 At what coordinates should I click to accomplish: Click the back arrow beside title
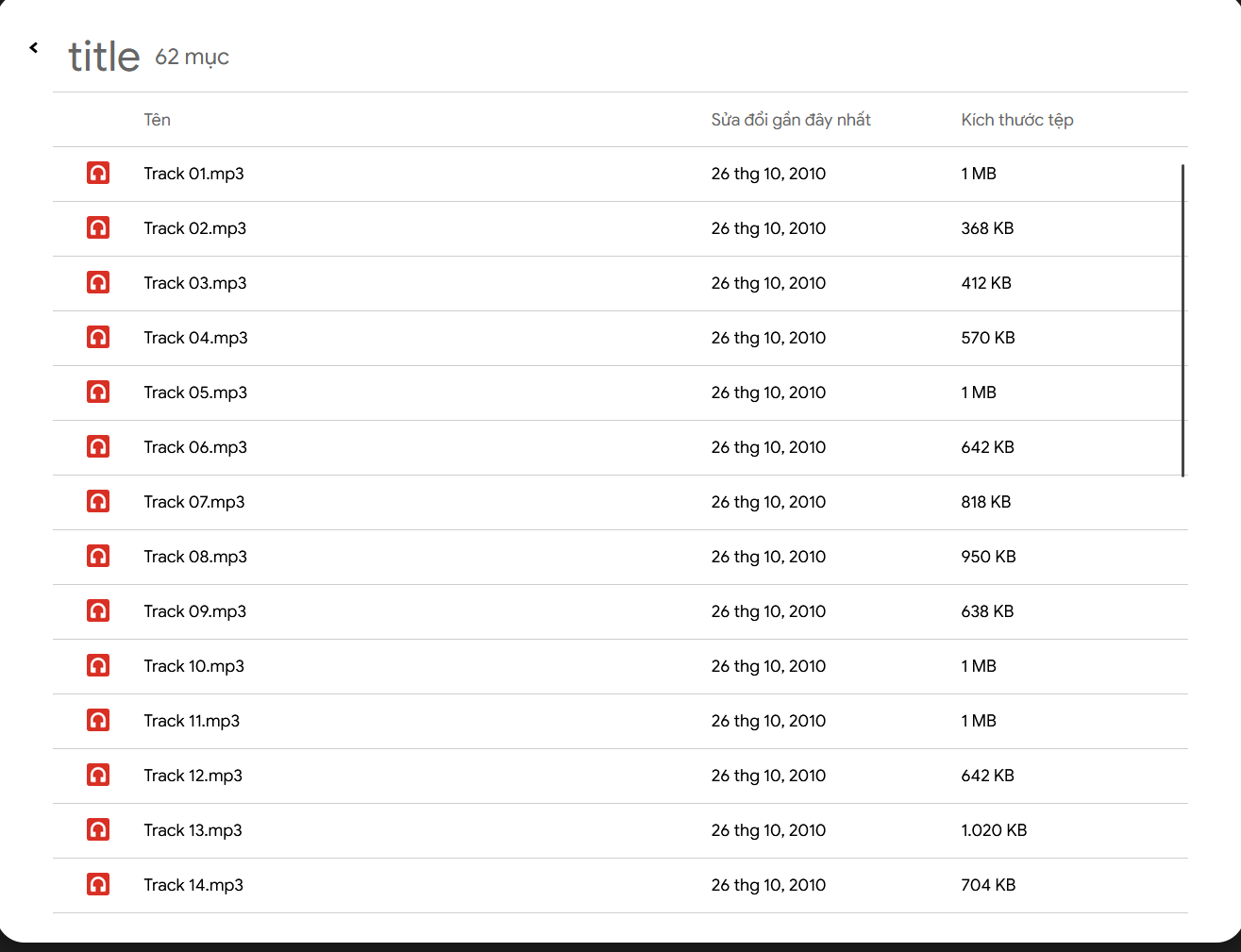[x=34, y=47]
